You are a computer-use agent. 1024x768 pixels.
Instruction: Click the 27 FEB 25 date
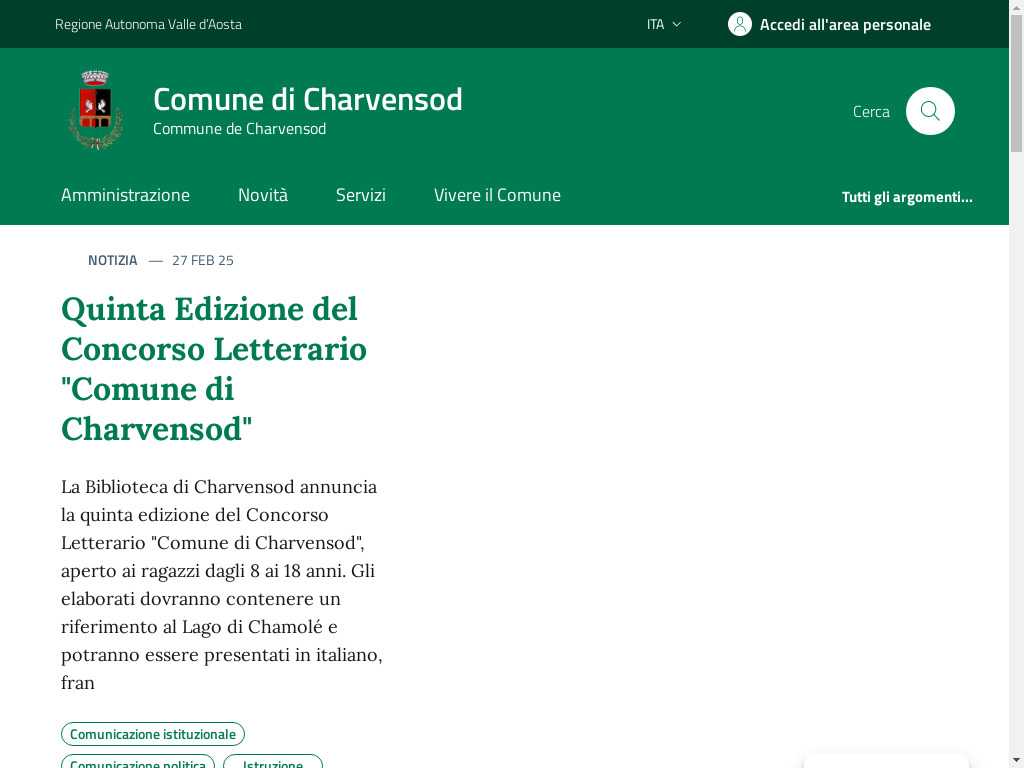pos(202,261)
